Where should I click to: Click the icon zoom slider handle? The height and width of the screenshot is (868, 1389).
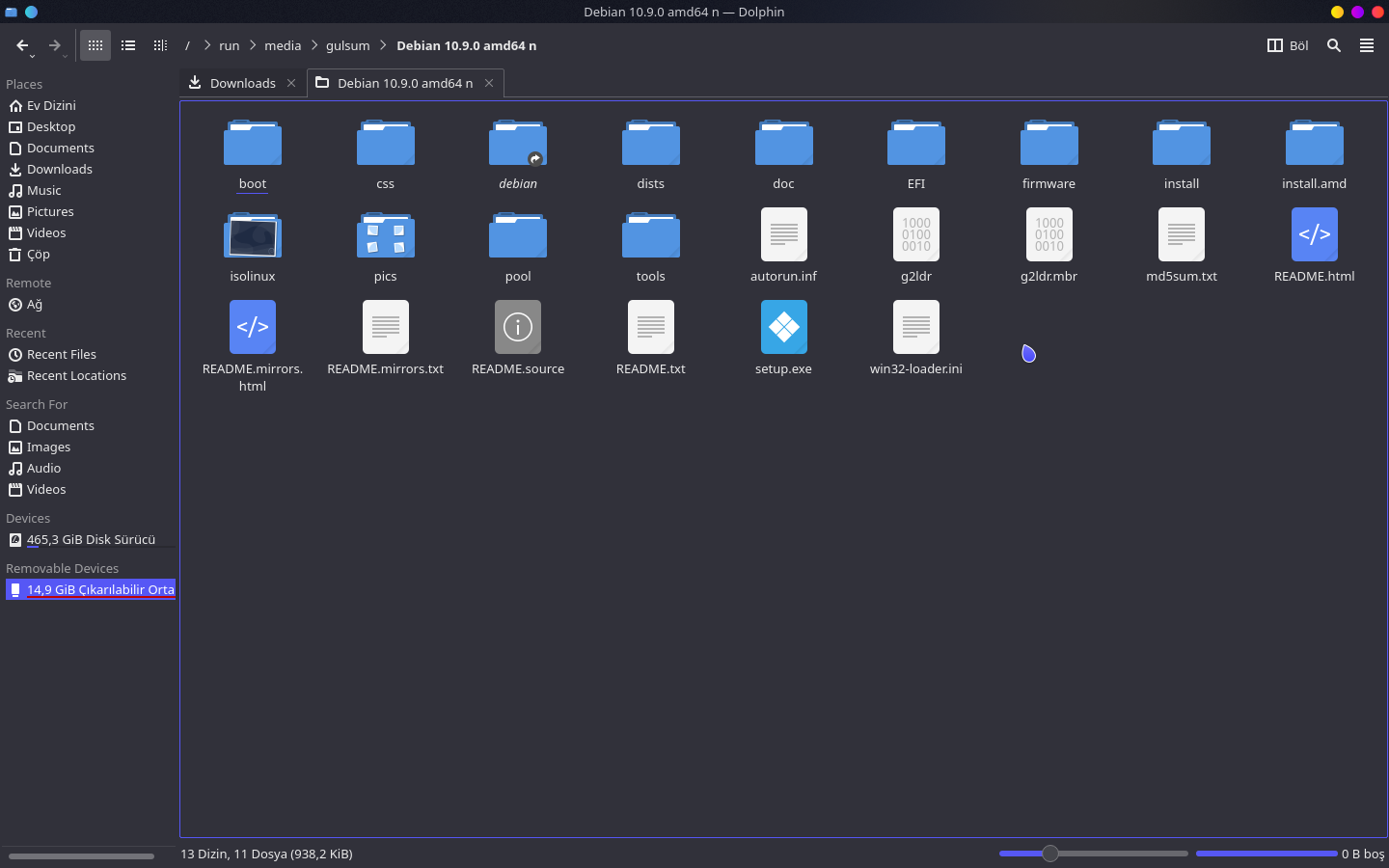pos(1050,854)
